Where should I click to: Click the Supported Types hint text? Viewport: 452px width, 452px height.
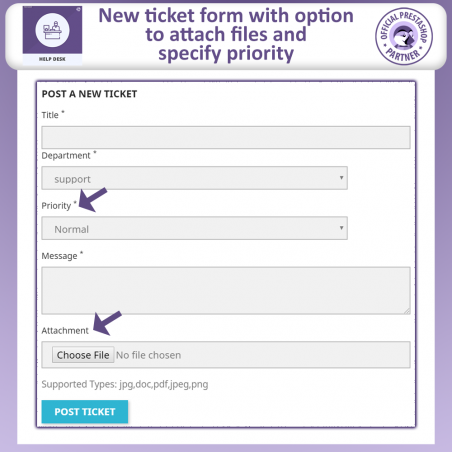coord(125,384)
